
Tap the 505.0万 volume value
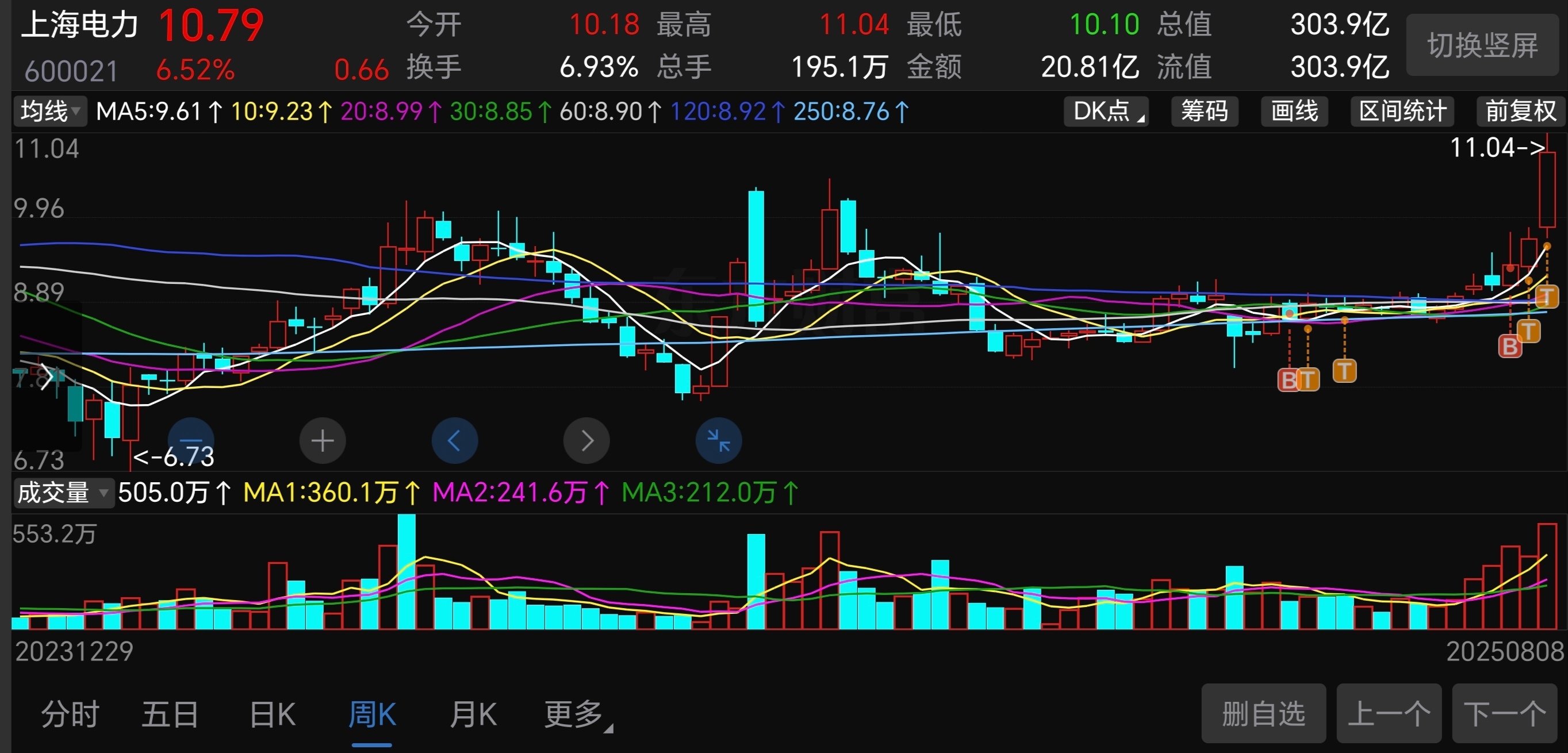click(x=174, y=492)
